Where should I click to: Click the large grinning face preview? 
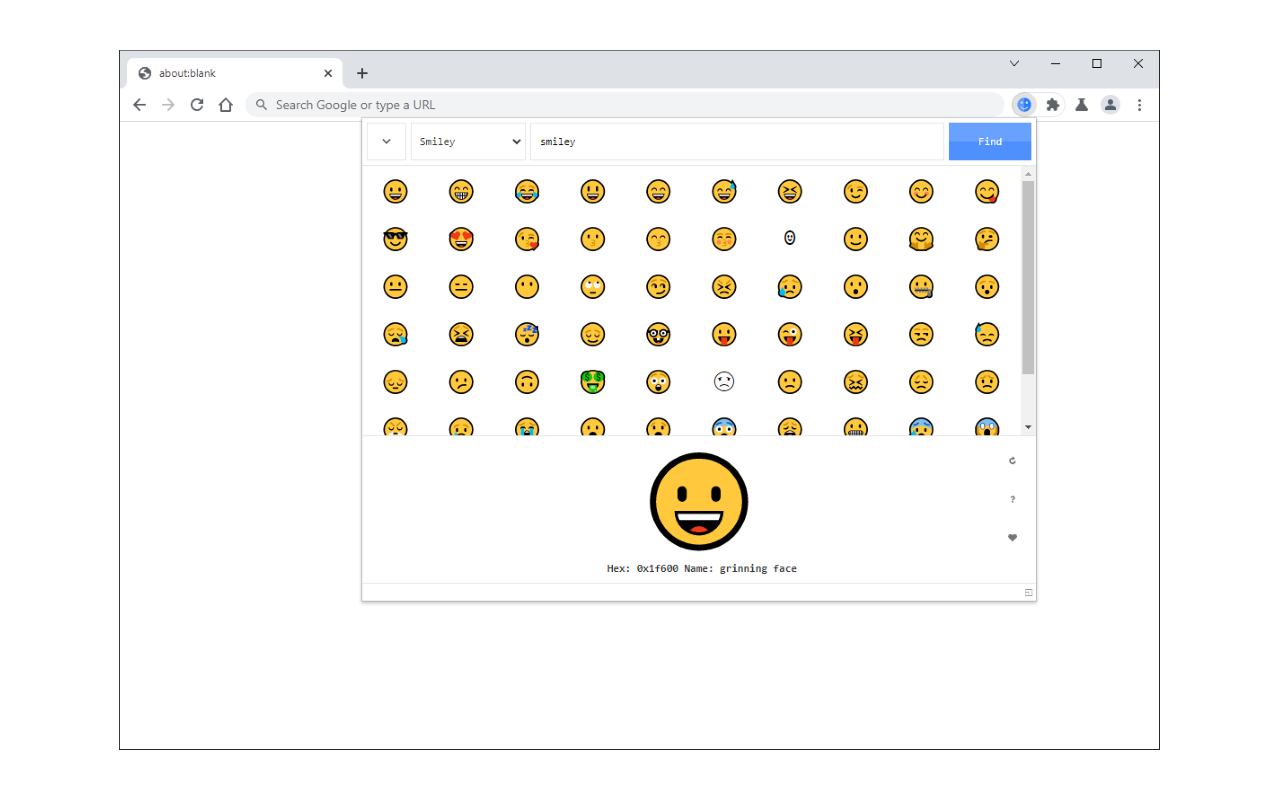699,501
